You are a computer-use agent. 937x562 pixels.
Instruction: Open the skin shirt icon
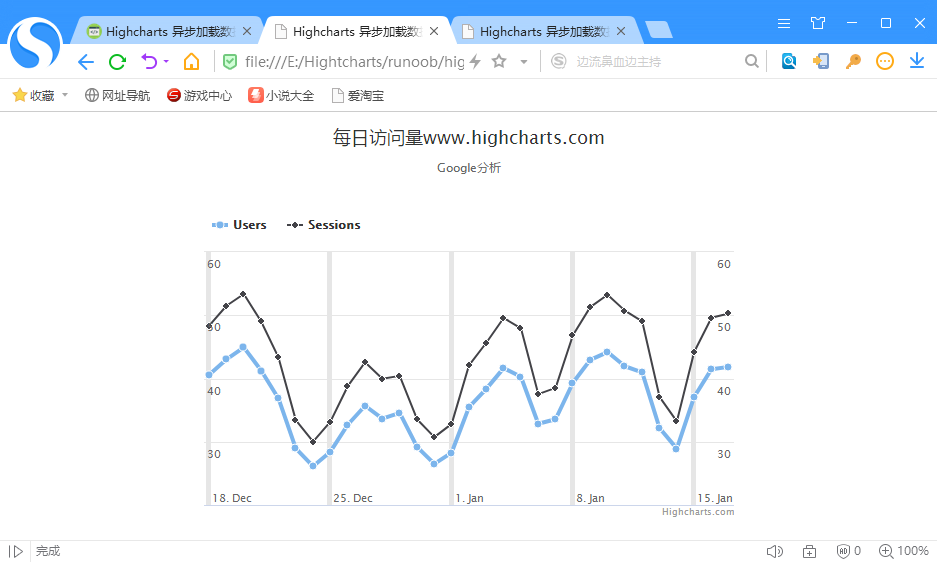(818, 23)
